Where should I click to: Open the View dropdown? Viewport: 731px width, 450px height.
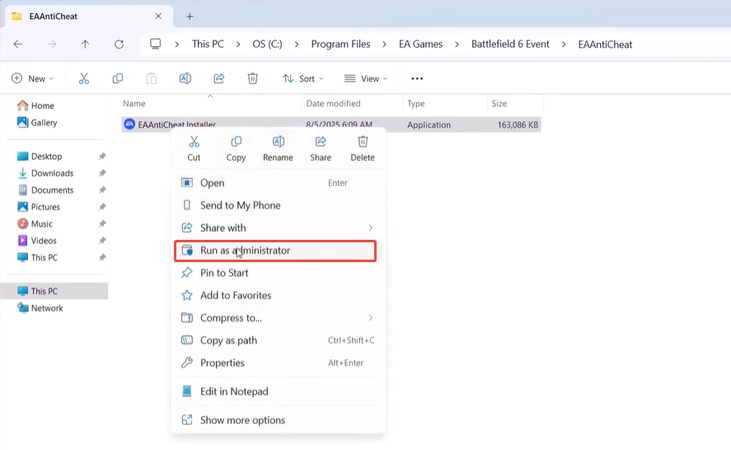pyautogui.click(x=366, y=78)
